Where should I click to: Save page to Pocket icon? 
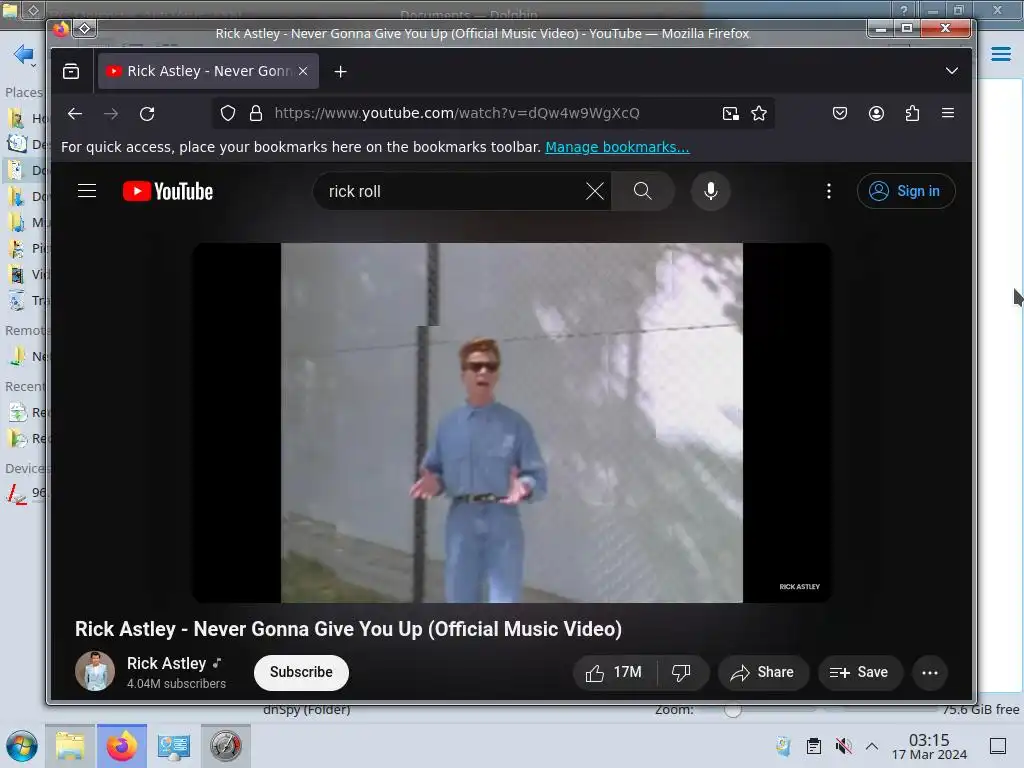840,114
